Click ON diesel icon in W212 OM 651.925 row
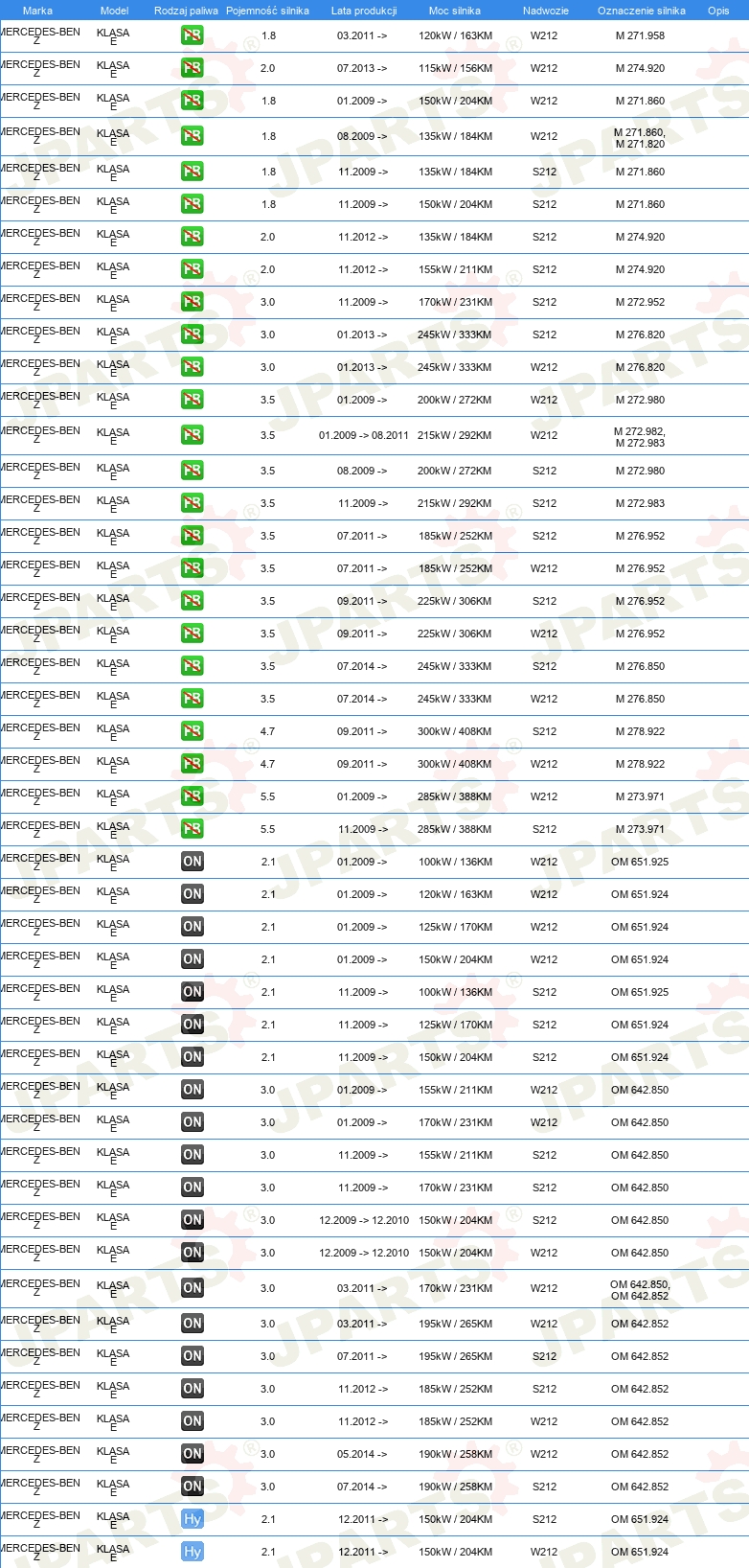Screen dimensions: 749x1568 [x=193, y=862]
